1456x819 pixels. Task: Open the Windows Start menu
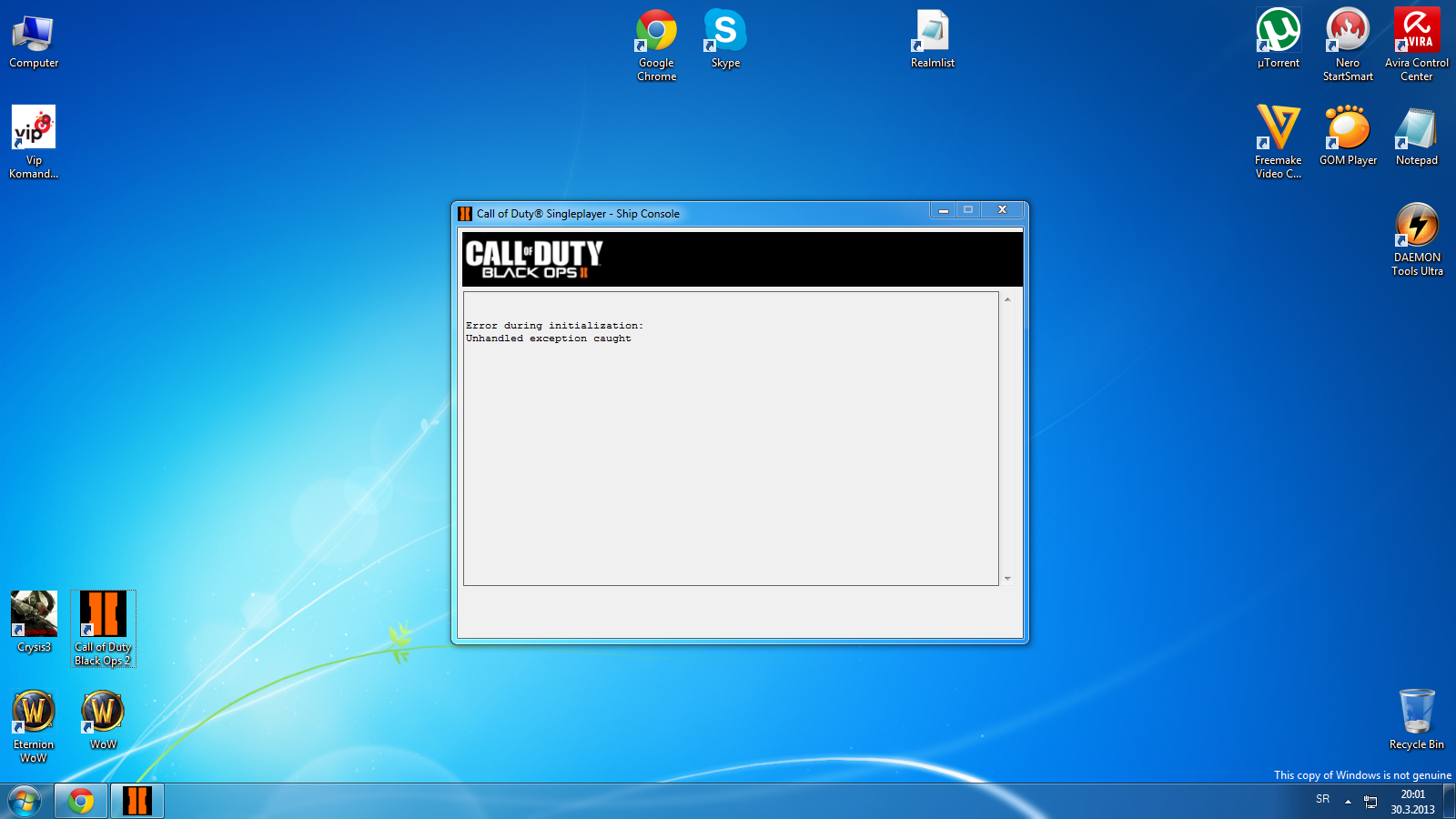point(25,801)
